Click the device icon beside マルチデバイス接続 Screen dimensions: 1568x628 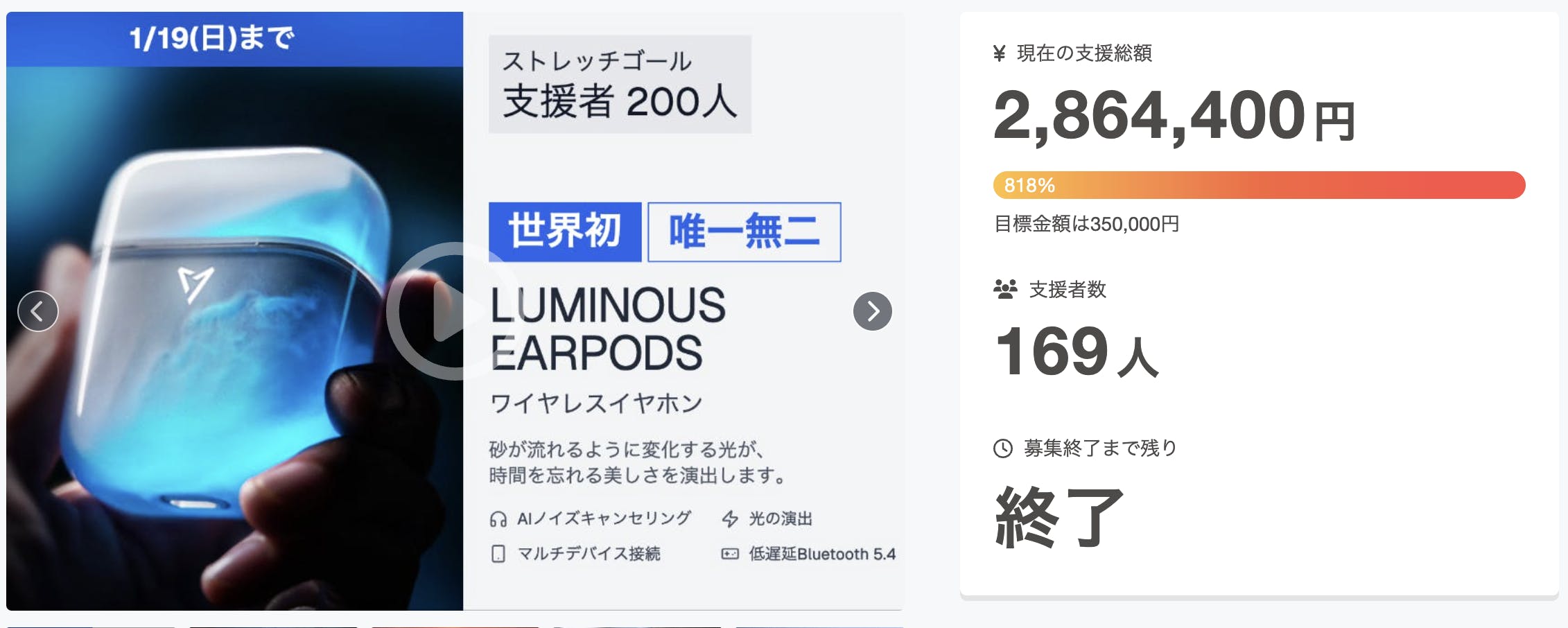coord(498,554)
